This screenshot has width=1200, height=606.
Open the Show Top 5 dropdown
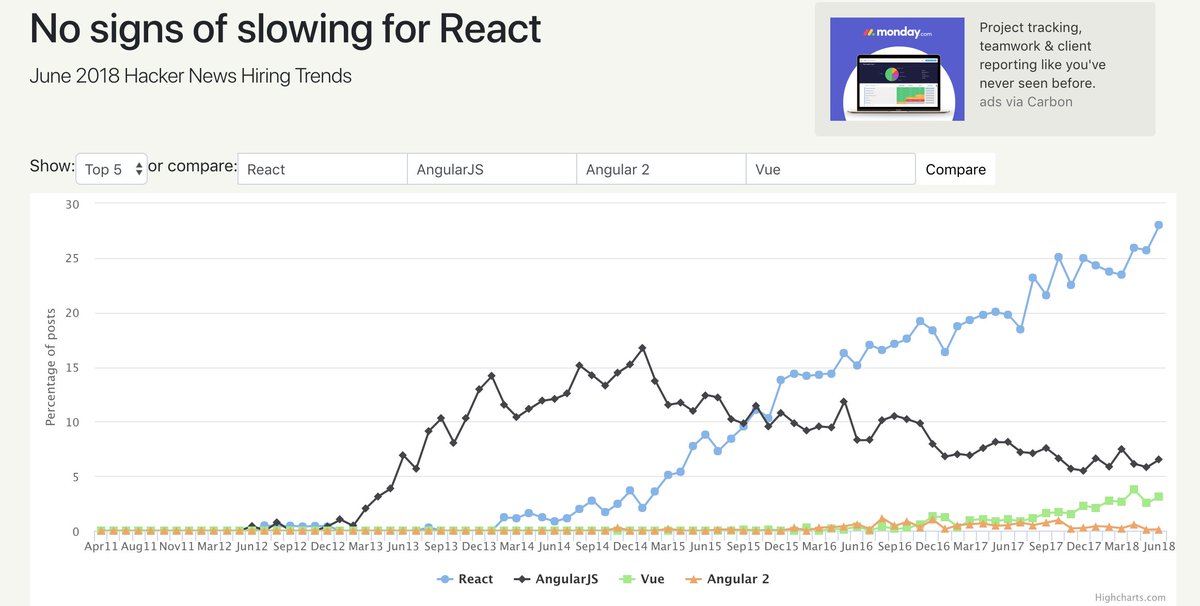(x=111, y=169)
